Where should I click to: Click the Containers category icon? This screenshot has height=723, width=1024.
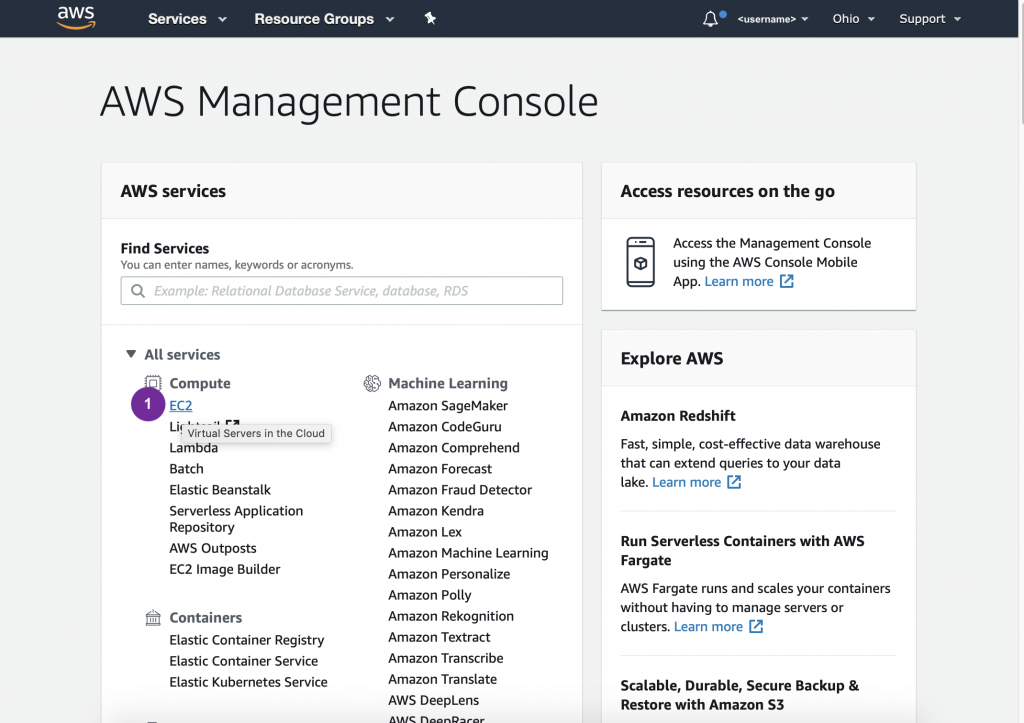pos(153,618)
